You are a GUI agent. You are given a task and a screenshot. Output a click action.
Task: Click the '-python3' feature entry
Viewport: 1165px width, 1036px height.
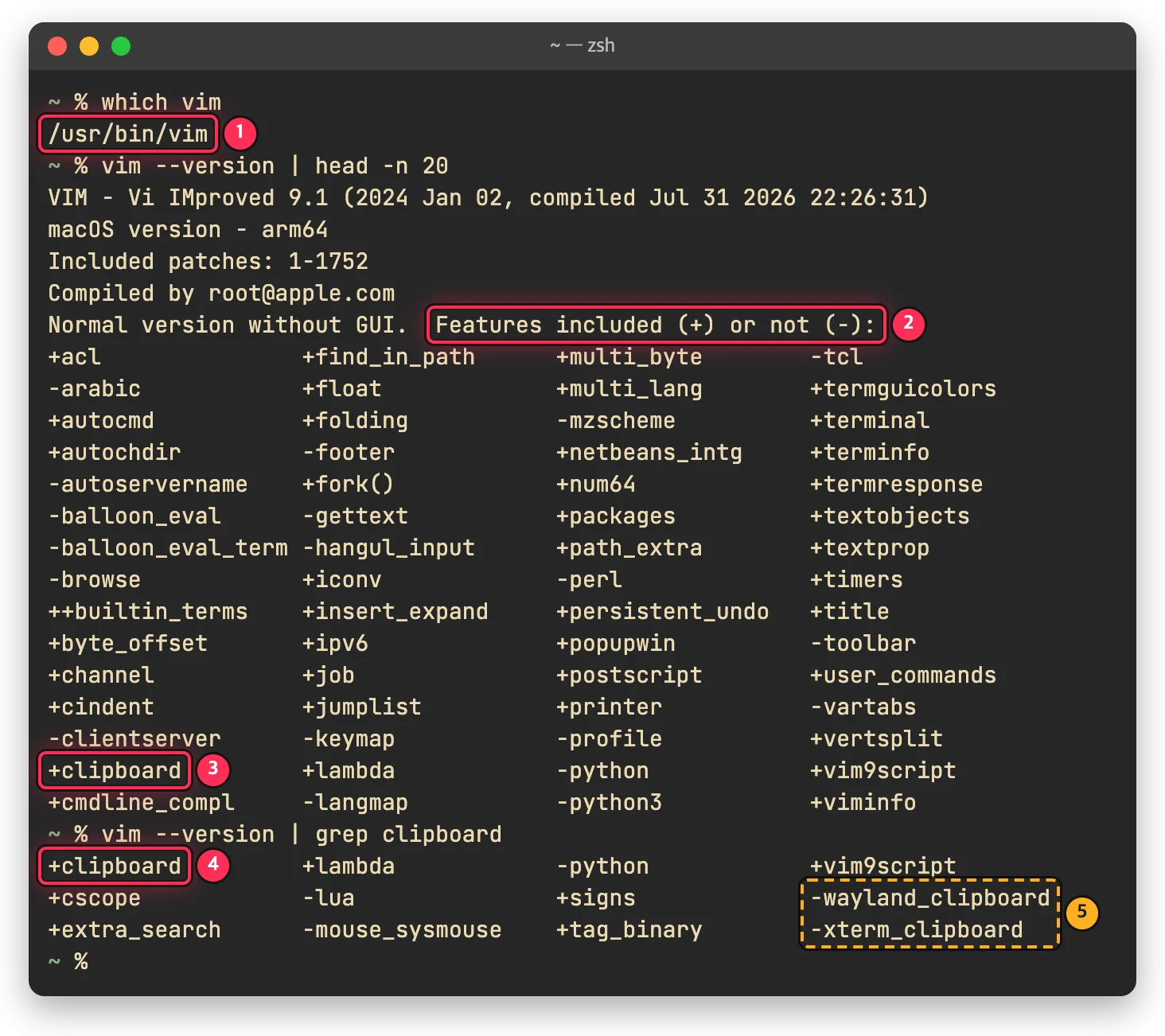point(610,802)
